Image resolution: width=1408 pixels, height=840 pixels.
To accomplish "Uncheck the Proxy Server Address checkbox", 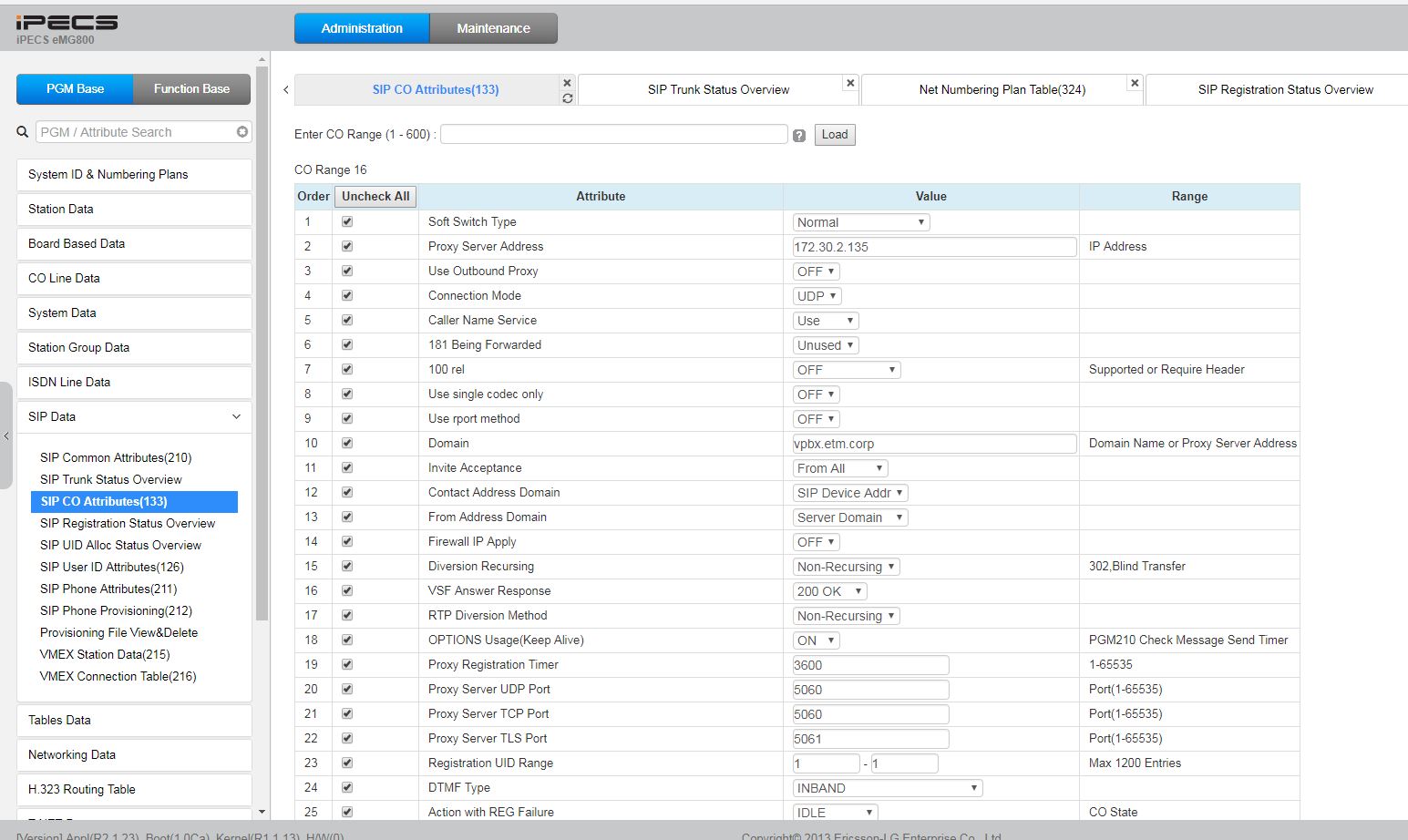I will [x=347, y=246].
